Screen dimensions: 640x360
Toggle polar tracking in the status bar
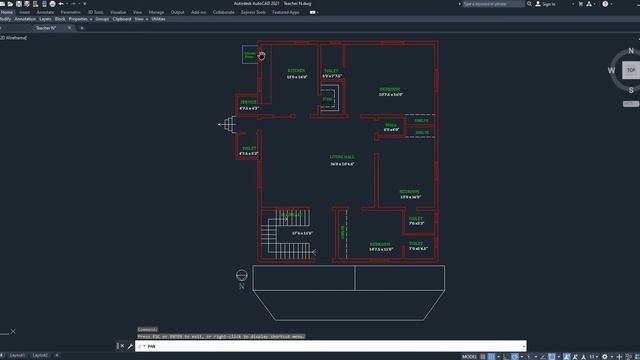514,357
